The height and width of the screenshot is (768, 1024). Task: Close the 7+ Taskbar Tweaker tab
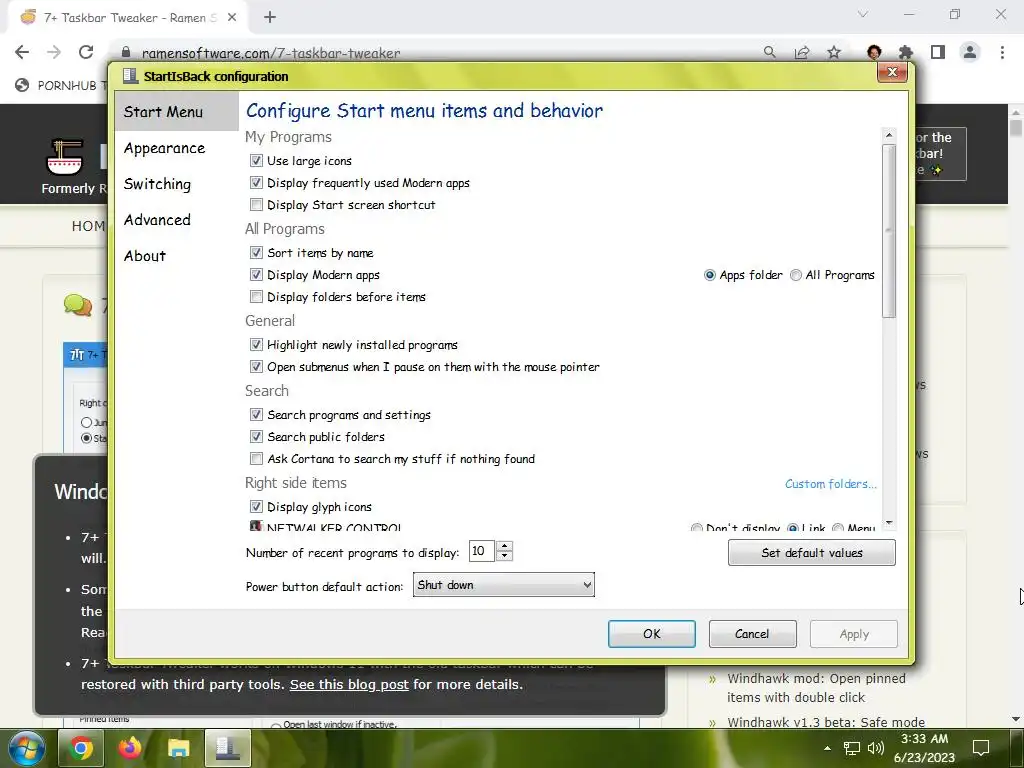tap(232, 18)
